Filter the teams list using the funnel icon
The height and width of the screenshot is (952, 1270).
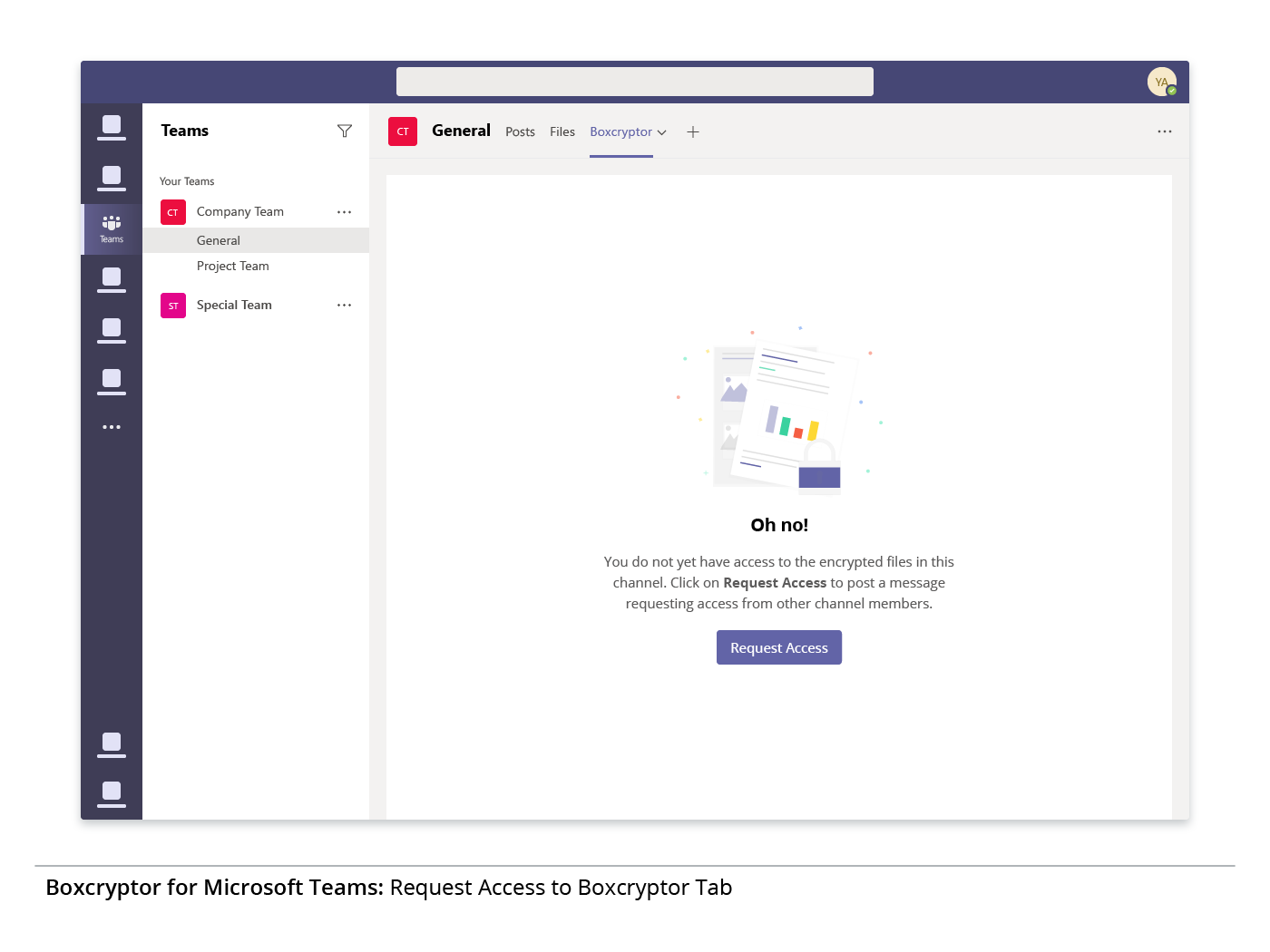click(x=345, y=131)
